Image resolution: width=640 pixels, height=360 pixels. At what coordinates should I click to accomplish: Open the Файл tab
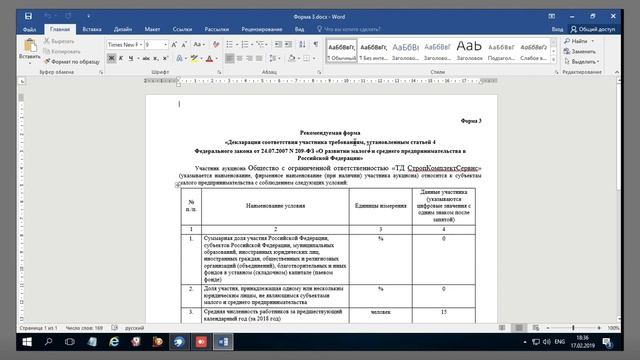point(29,29)
